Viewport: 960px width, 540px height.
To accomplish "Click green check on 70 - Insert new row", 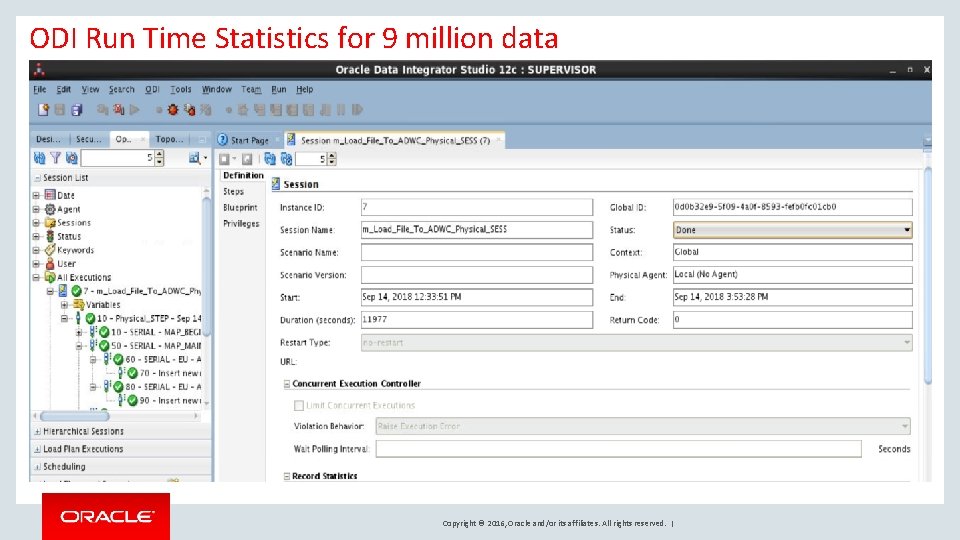I will coord(132,373).
